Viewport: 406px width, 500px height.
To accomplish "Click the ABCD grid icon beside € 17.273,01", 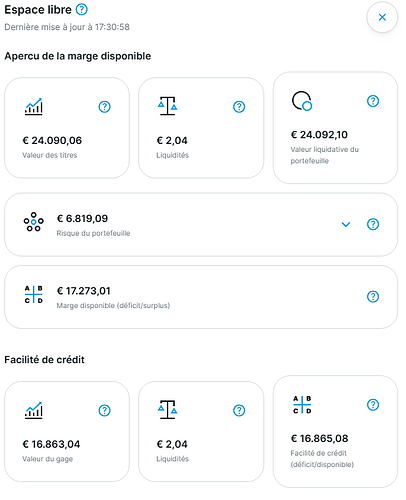I will pos(33,294).
